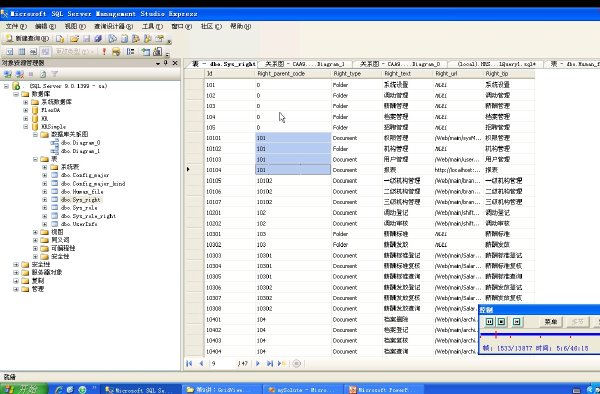Screen dimensions: 600x394
Task: Collapse the 数据库 (Databases) folder
Action: click(16, 94)
